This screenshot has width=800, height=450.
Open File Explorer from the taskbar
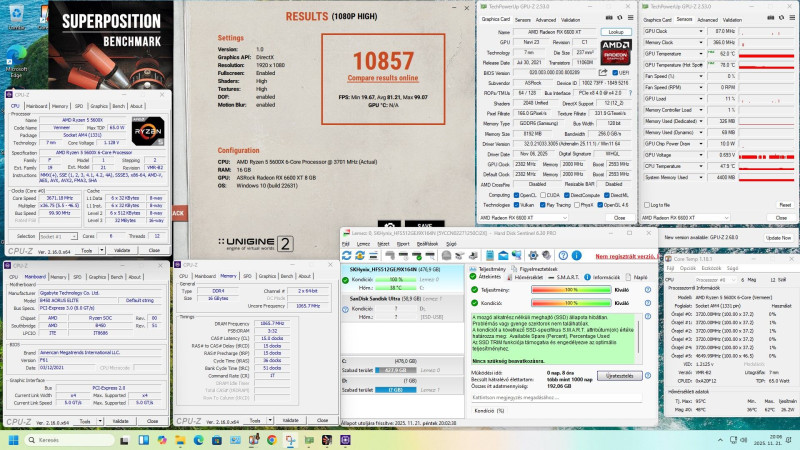180,440
